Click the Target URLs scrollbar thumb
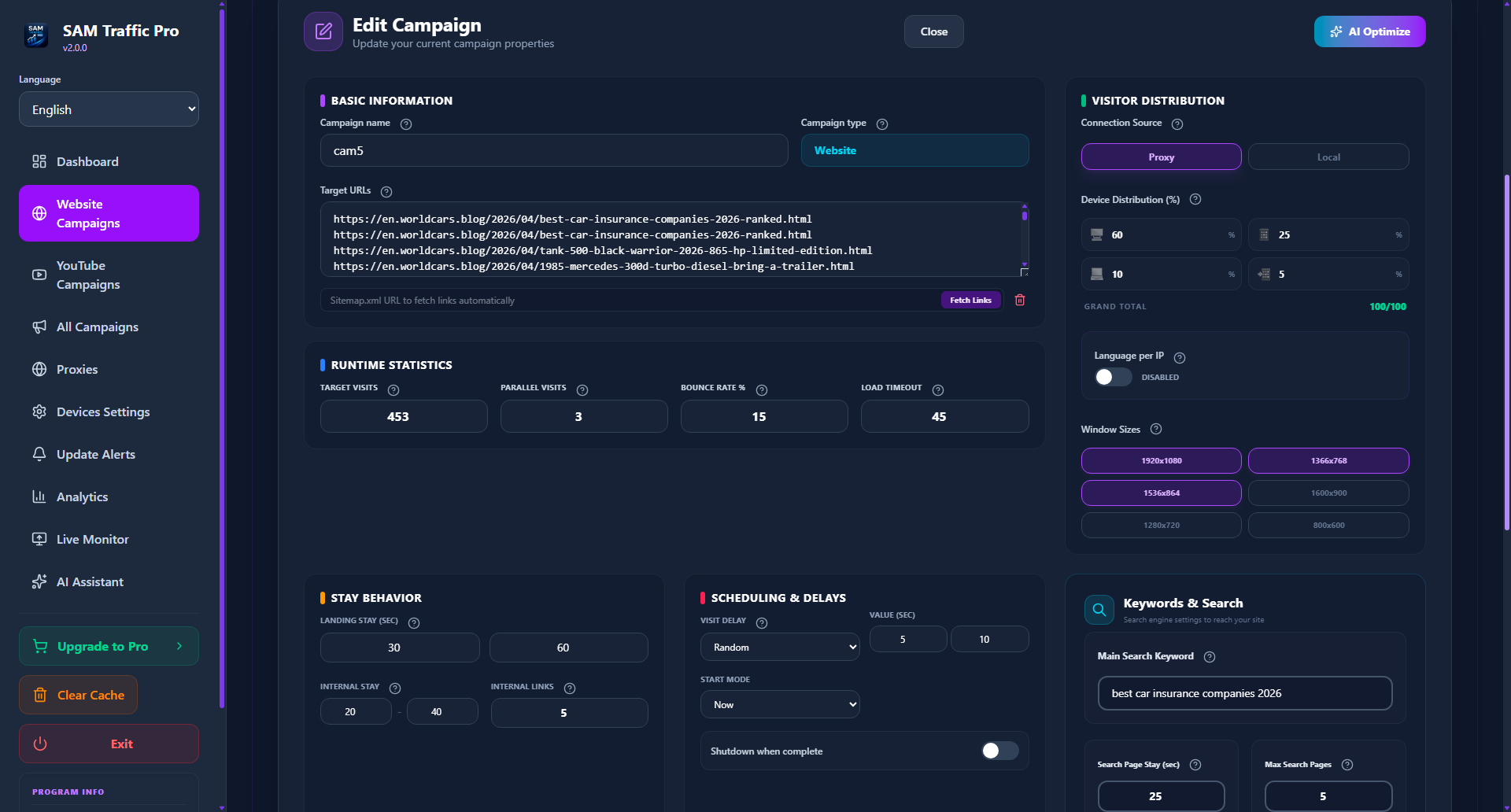Screen dimensions: 1511x812 click(1025, 215)
